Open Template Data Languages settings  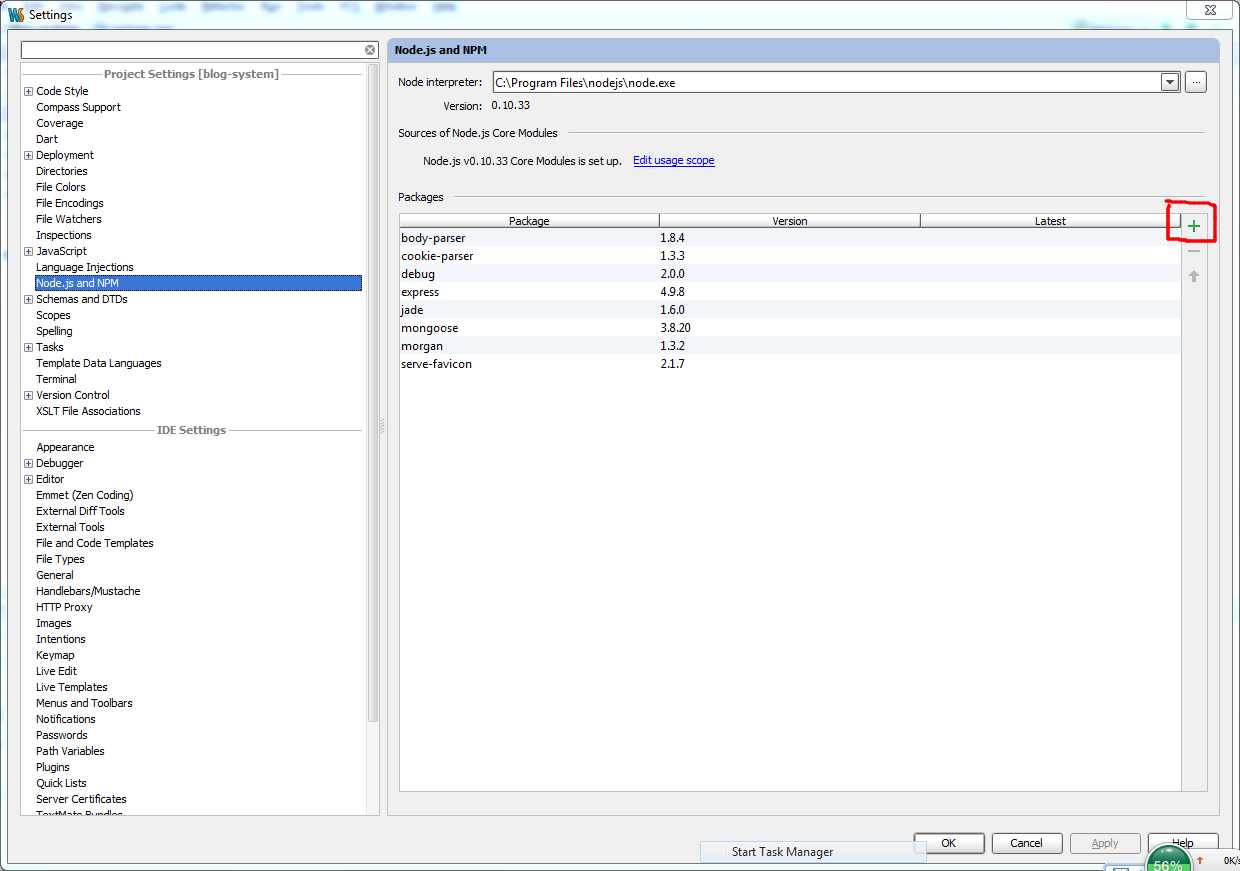click(99, 363)
